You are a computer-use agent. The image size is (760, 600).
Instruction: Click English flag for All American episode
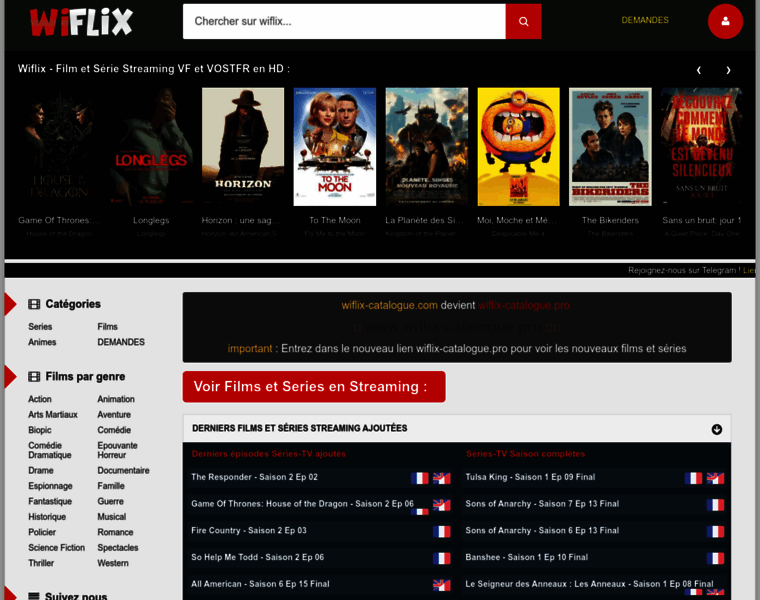[442, 585]
